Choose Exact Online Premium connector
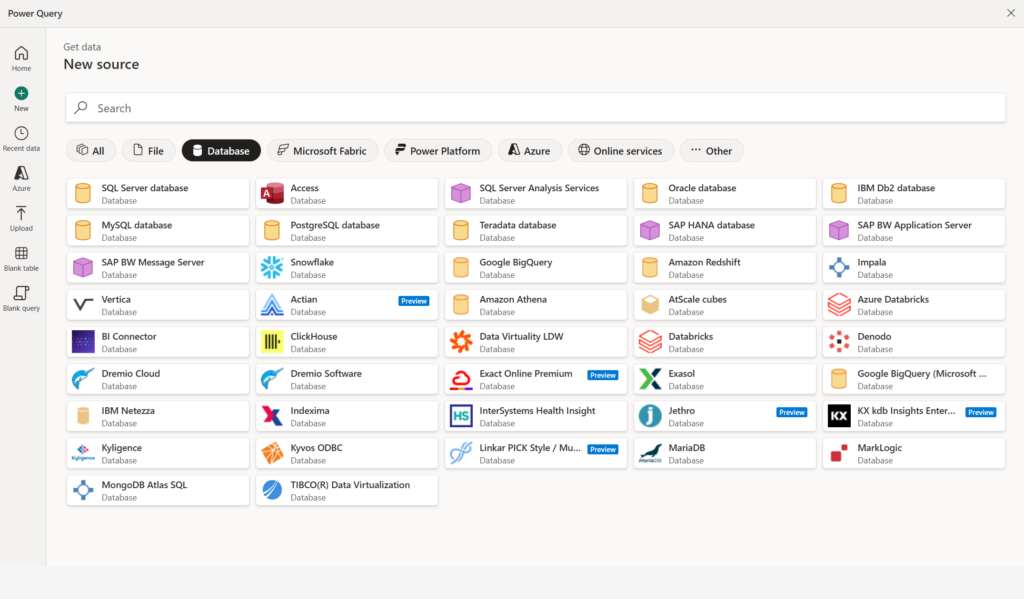1024x599 pixels. click(x=536, y=379)
